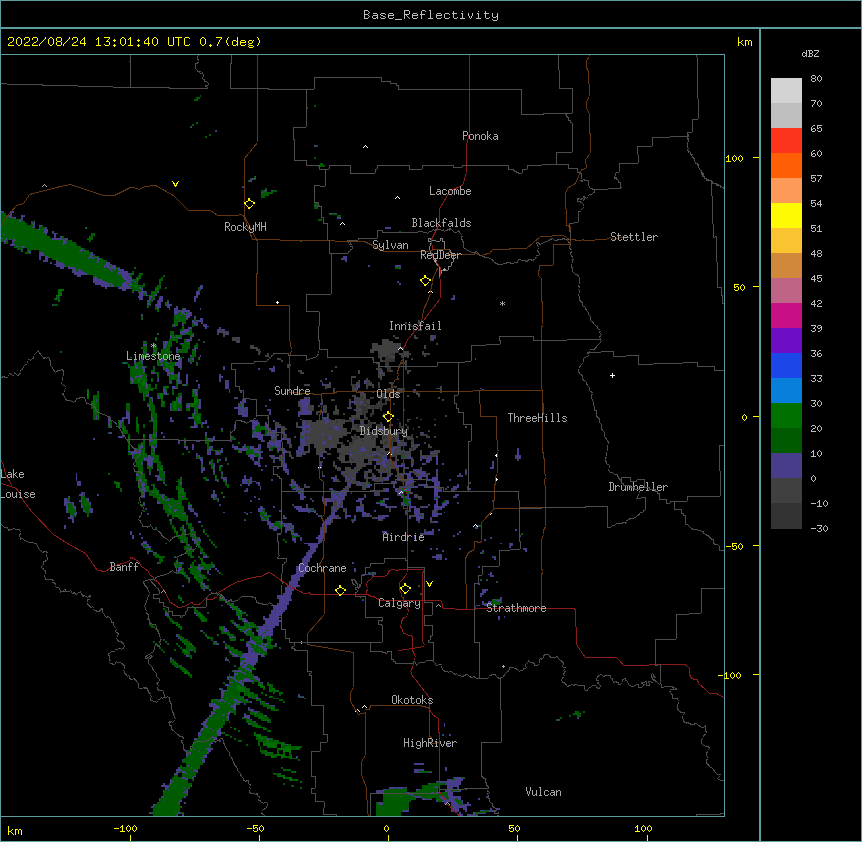Image resolution: width=862 pixels, height=842 pixels.
Task: Select the slate-blue 0–10 dBZ legend swatch
Action: tap(786, 466)
